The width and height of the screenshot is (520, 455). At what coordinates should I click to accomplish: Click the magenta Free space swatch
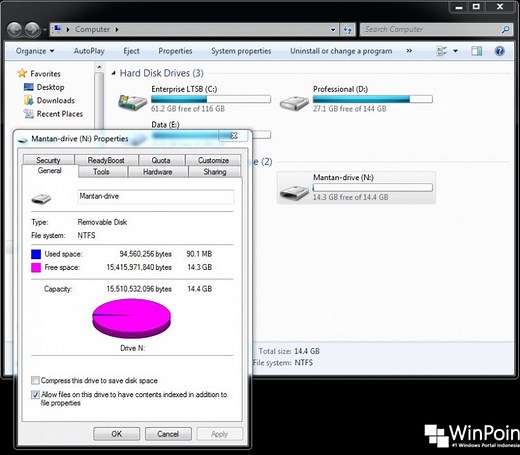pos(36,267)
